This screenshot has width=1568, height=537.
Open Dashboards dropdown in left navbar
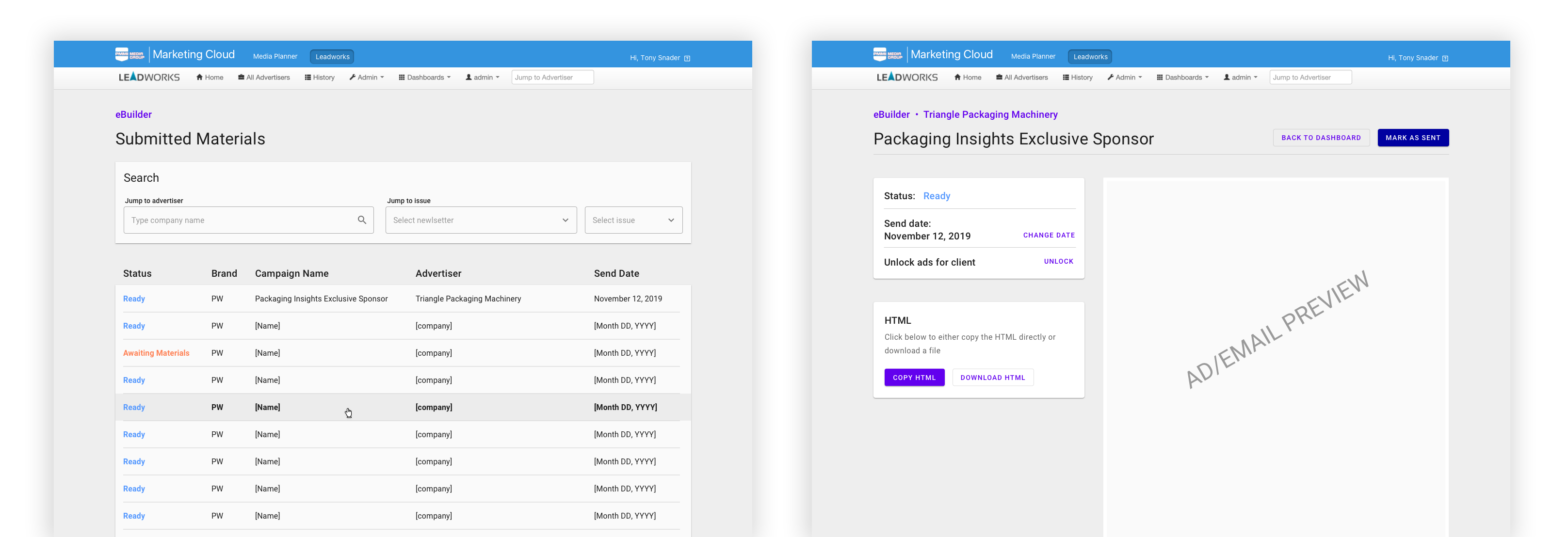point(424,77)
